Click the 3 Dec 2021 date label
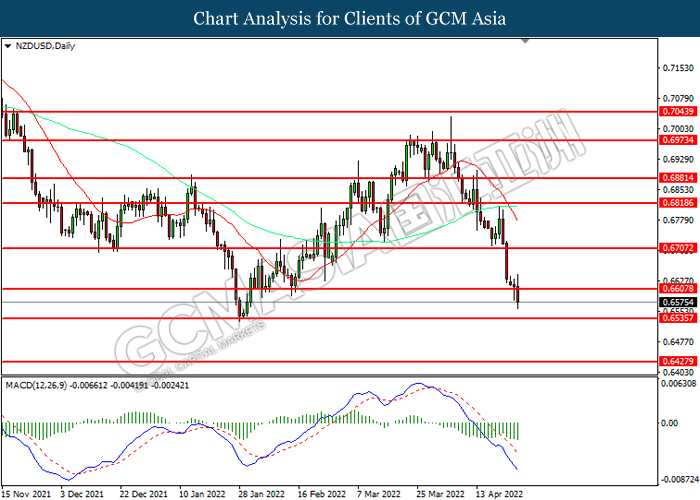 (82, 494)
